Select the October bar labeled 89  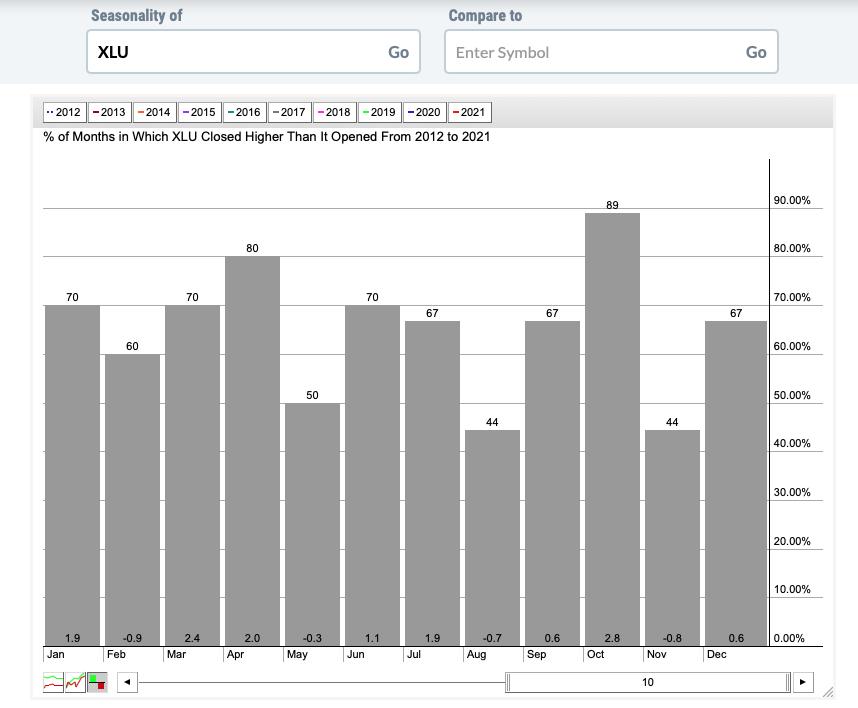coord(612,430)
